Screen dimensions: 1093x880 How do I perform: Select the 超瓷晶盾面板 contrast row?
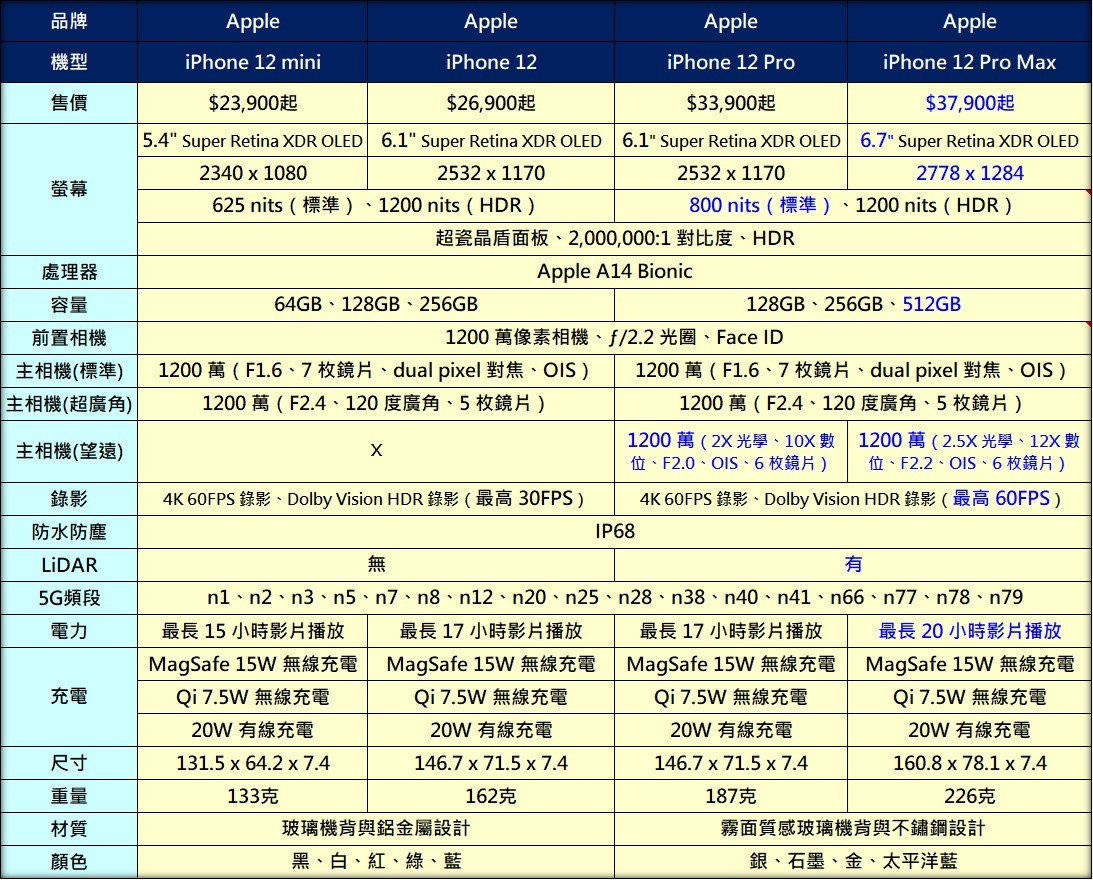pos(614,238)
